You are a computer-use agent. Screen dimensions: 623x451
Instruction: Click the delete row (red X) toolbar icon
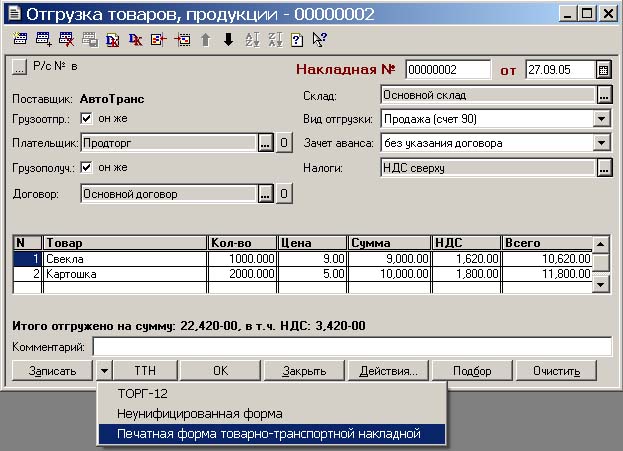point(66,39)
